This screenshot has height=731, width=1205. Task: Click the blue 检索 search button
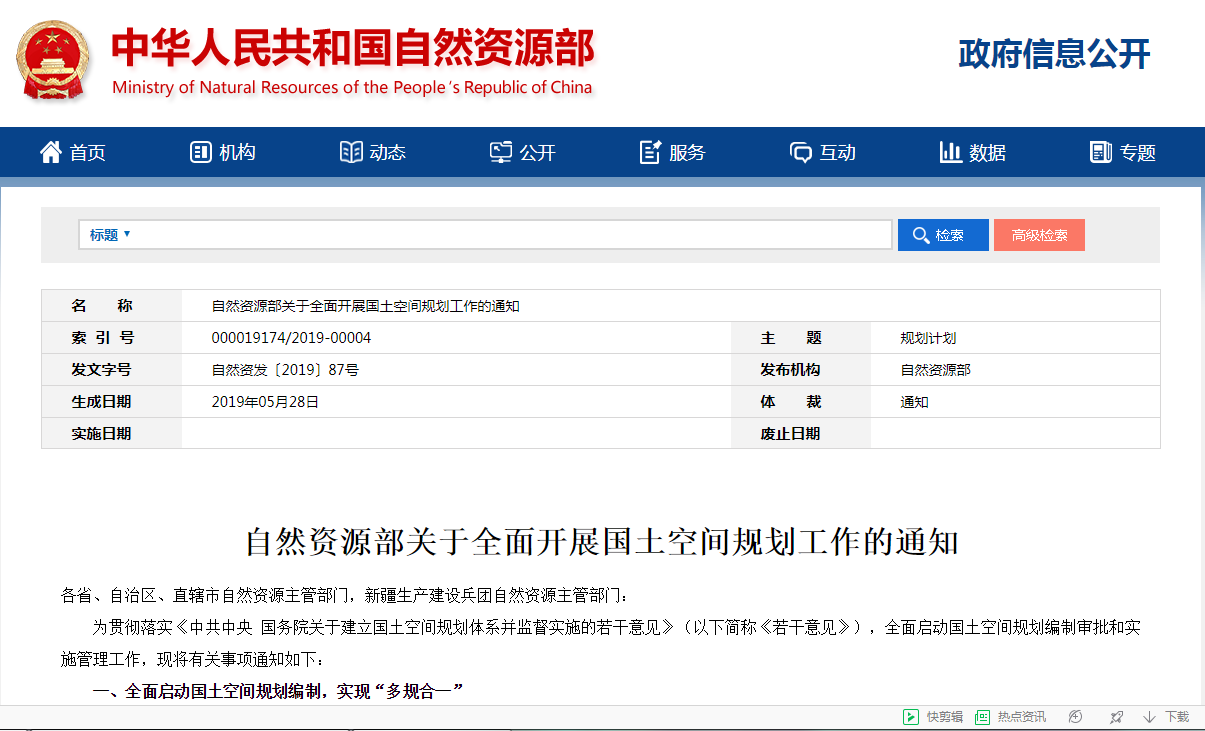pos(943,235)
